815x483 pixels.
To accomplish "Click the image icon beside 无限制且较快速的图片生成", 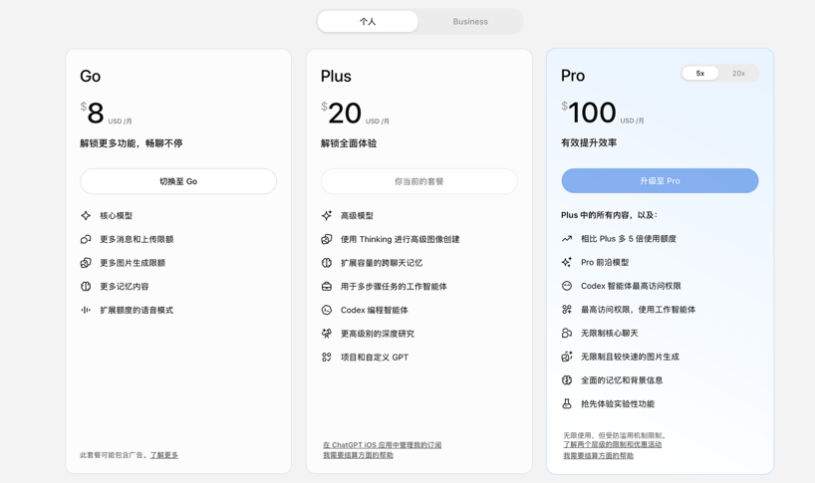I will (567, 356).
